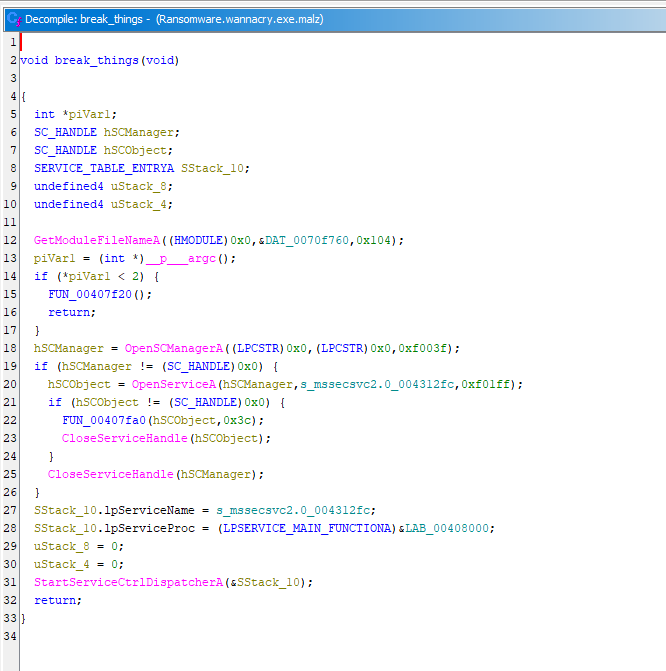Click uStack_4 assignment on line 30
Image resolution: width=666 pixels, height=671 pixels.
point(62,564)
